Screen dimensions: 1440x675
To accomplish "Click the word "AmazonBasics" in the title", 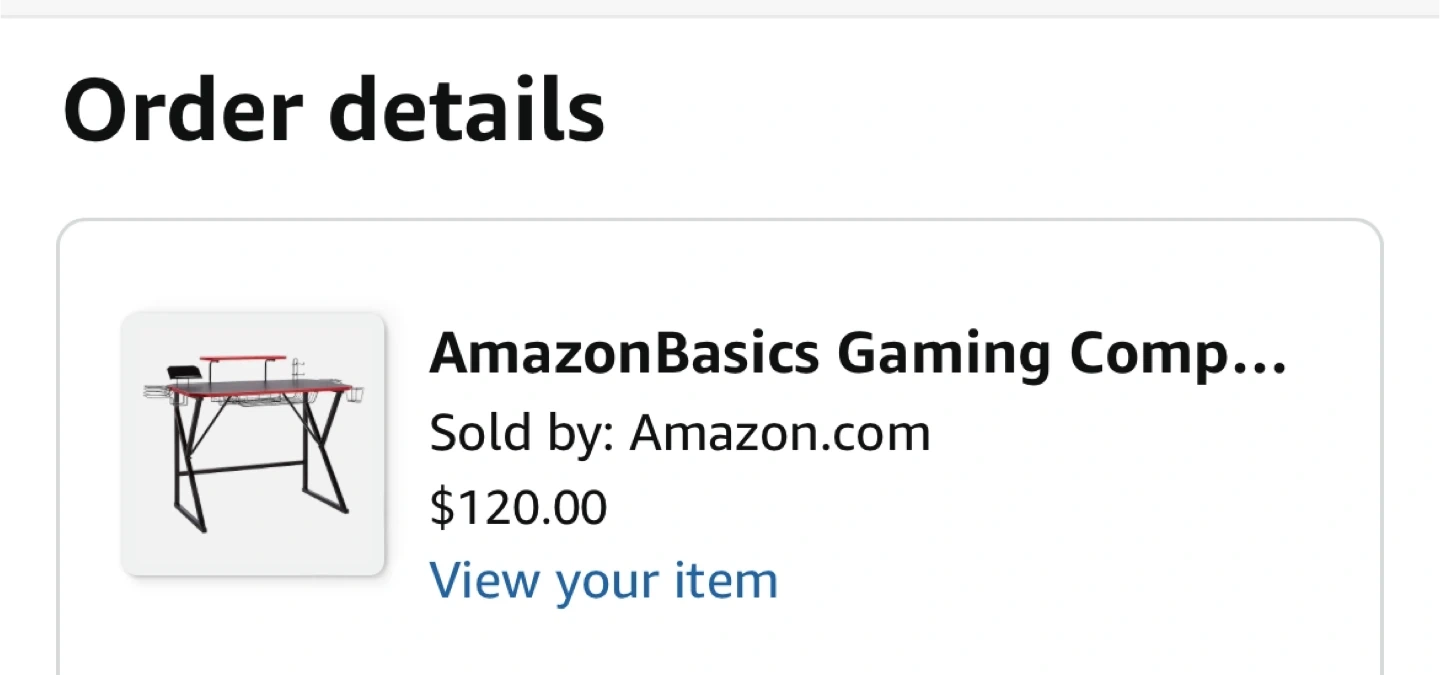I will click(x=623, y=354).
